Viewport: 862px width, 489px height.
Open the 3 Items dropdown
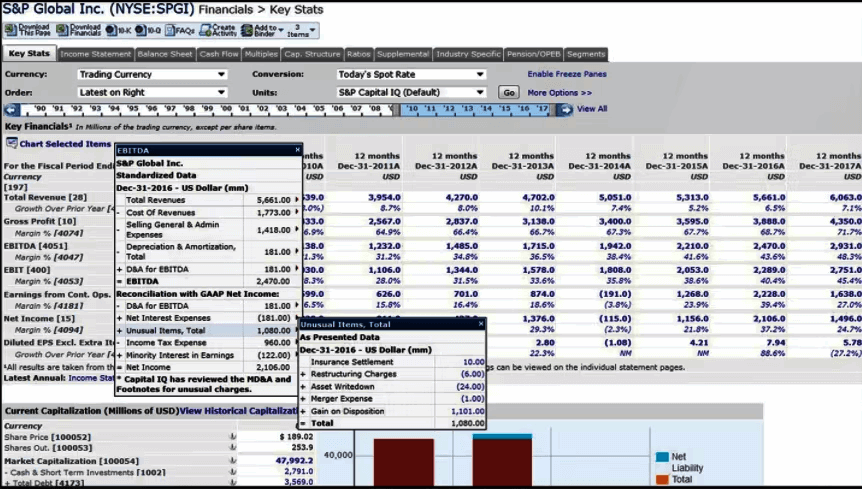[302, 30]
